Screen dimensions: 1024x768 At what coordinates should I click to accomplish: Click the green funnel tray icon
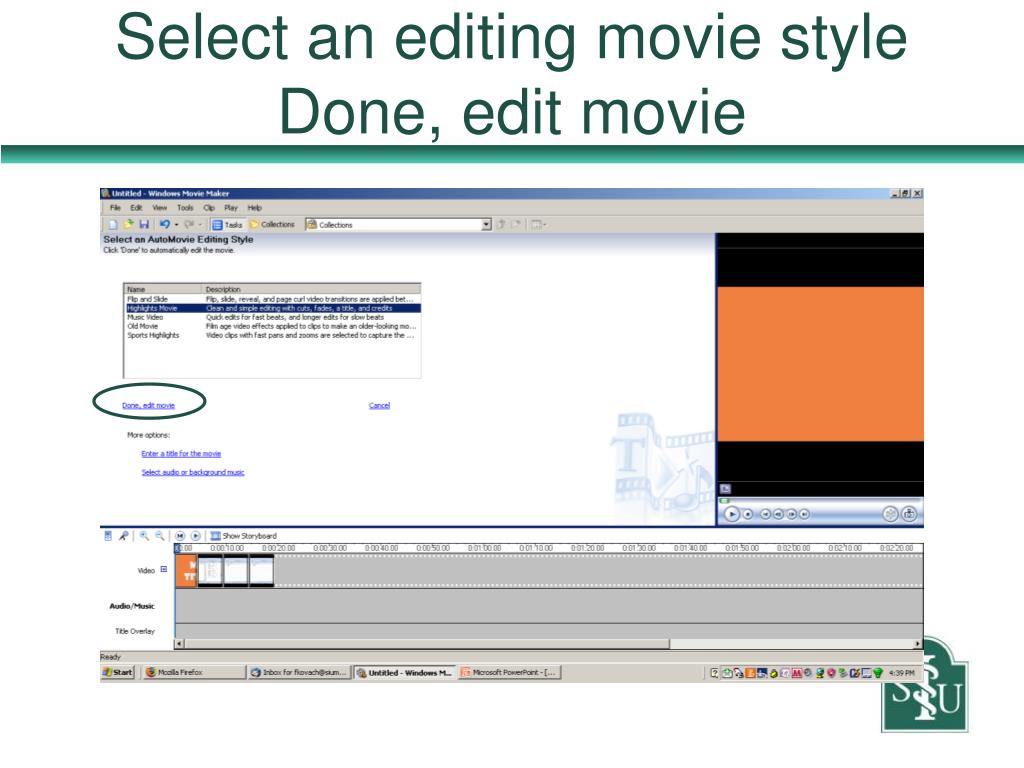coord(878,673)
